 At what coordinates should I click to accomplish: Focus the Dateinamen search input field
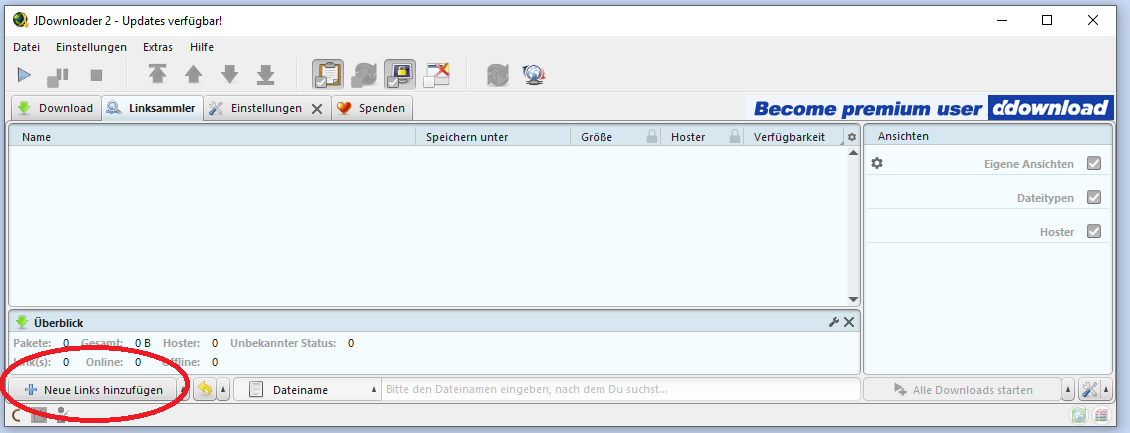tap(620, 390)
